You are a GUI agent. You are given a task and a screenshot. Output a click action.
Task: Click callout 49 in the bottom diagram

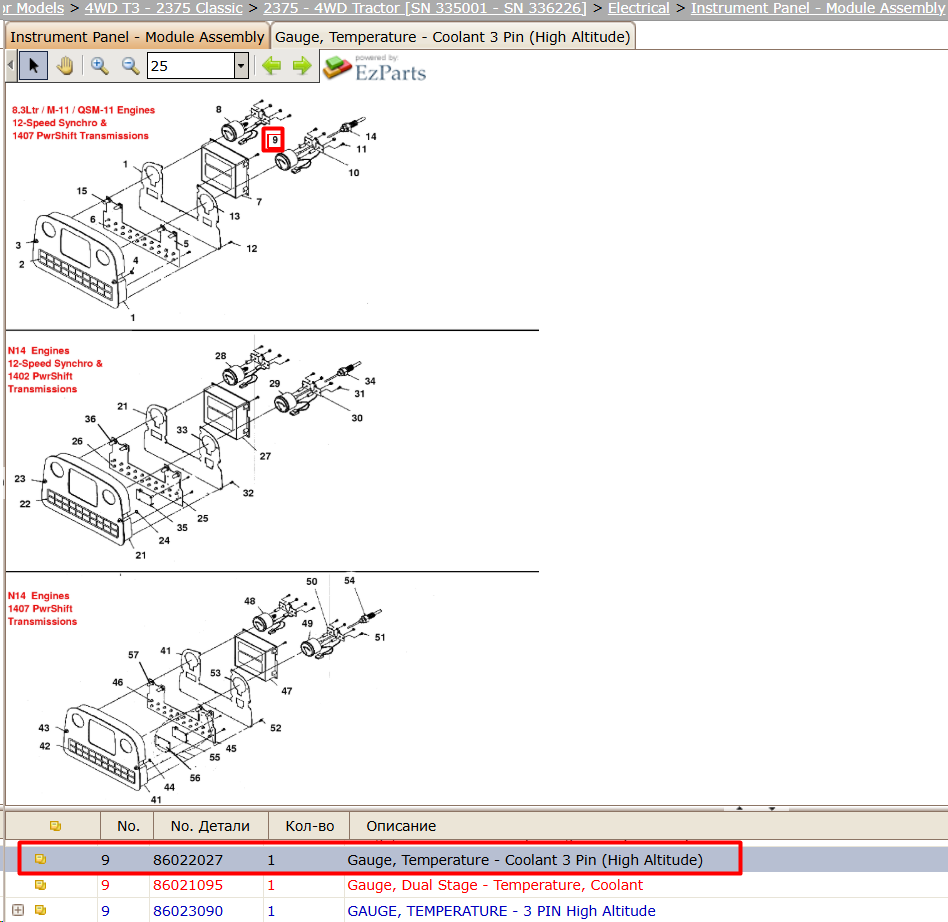click(x=307, y=623)
